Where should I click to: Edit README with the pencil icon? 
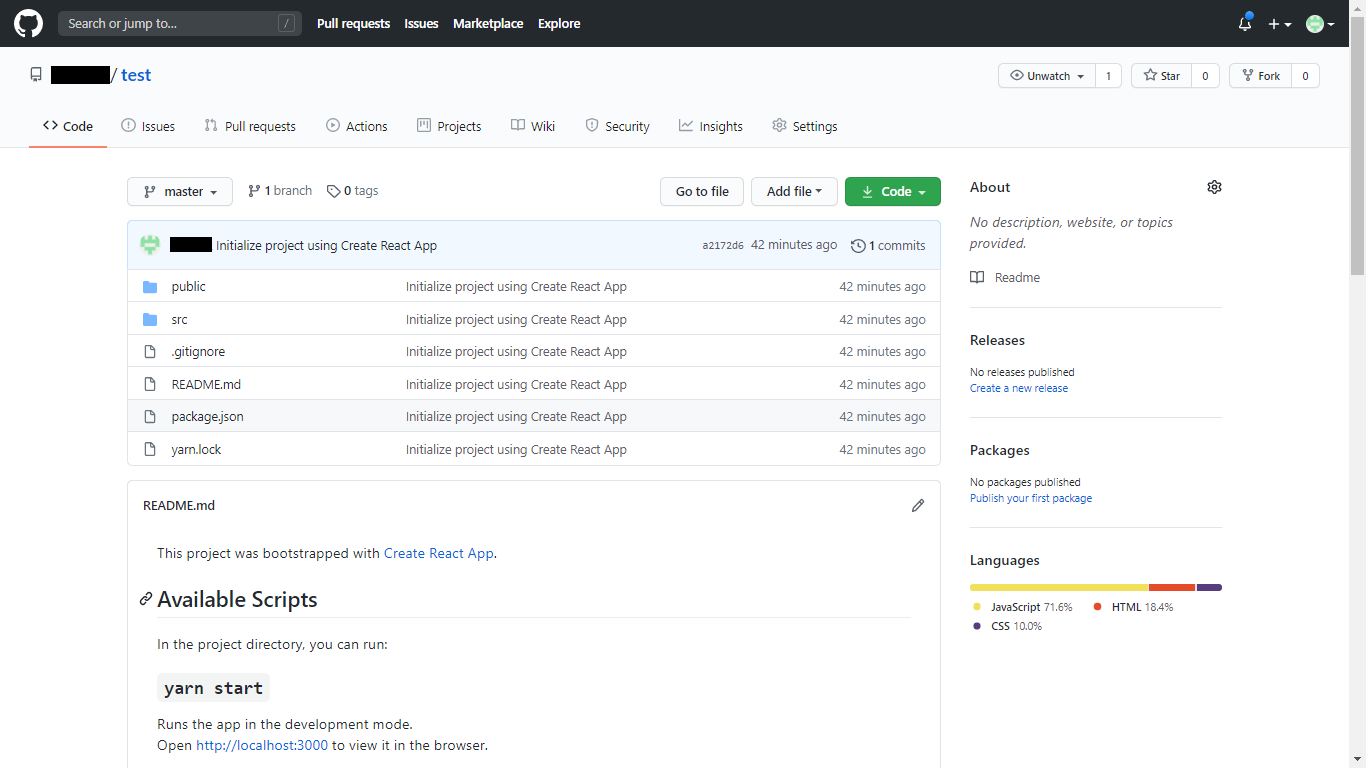[x=918, y=506]
